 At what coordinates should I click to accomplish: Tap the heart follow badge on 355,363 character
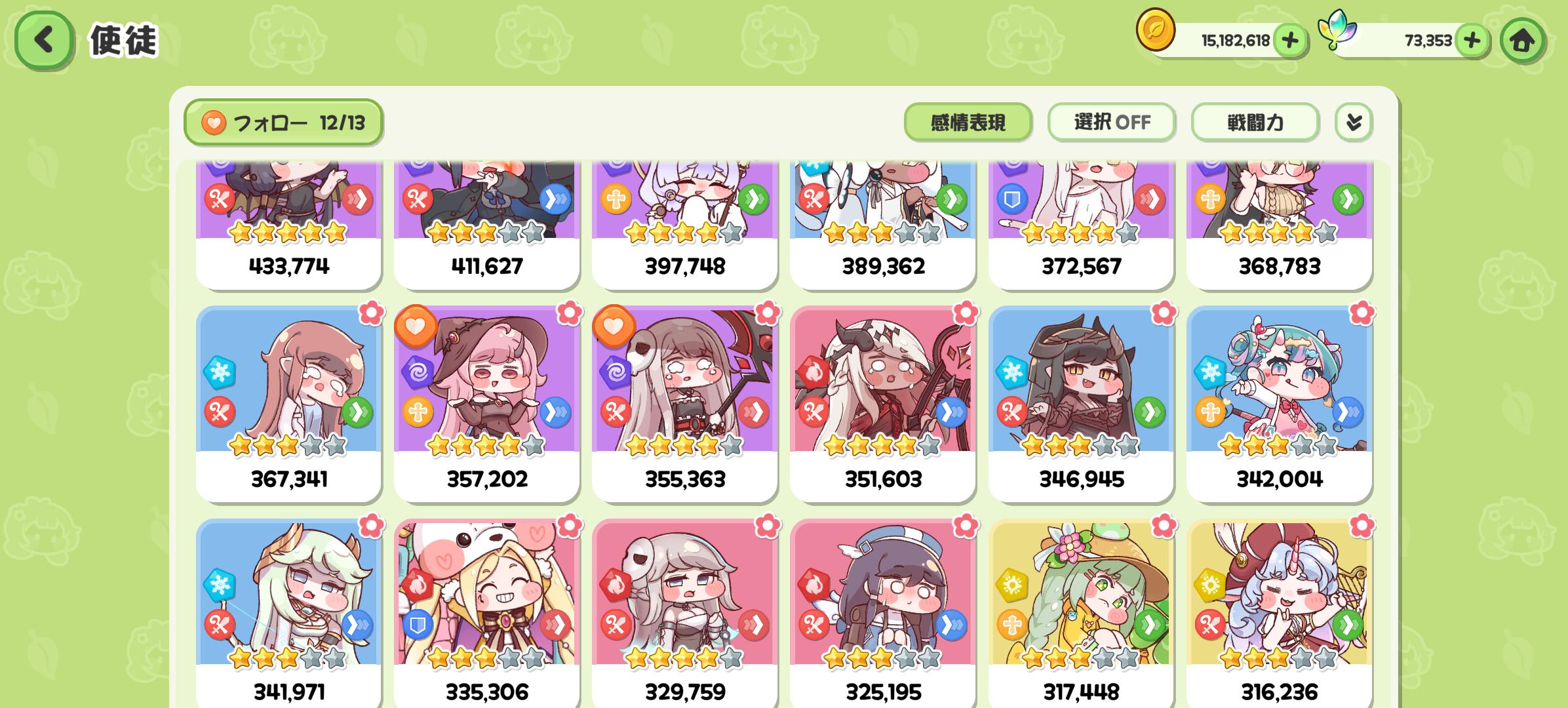pos(614,326)
